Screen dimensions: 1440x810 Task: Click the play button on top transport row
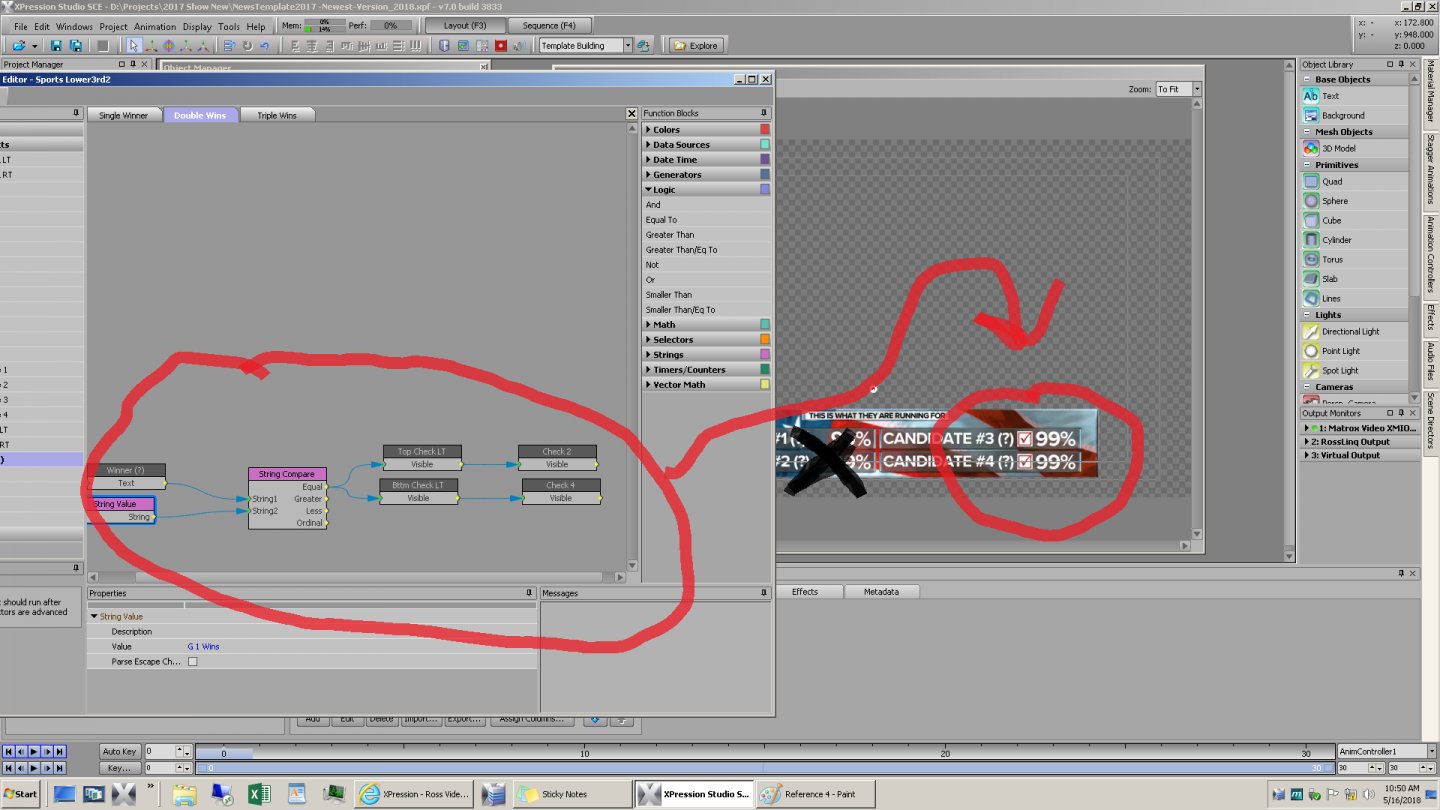click(34, 751)
